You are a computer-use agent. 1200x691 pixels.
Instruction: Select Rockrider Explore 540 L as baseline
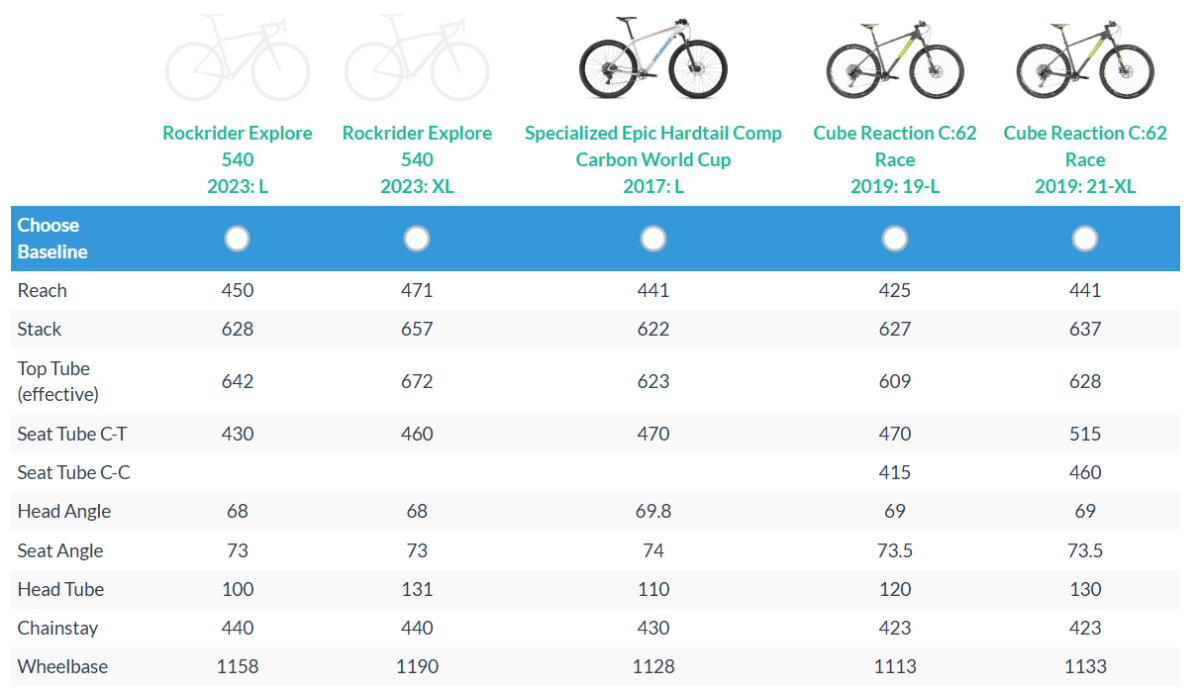(237, 238)
